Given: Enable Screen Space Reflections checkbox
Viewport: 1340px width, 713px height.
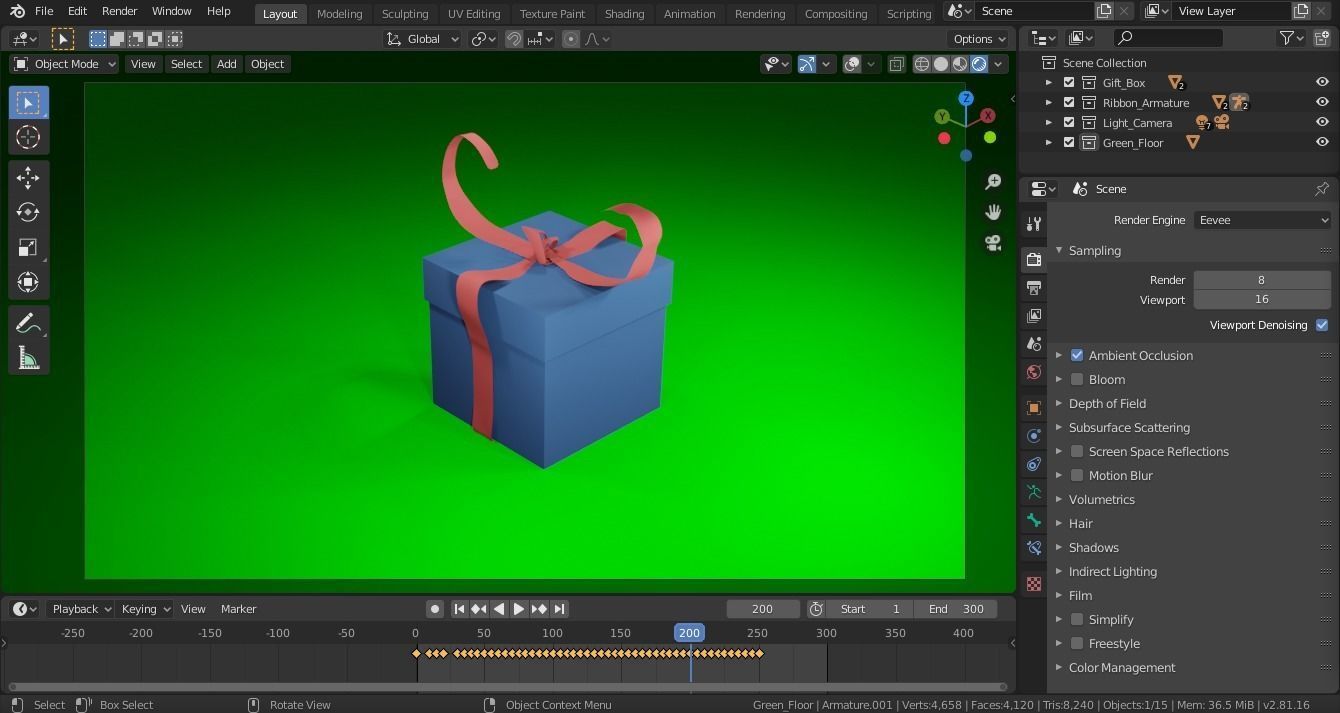Looking at the screenshot, I should point(1077,451).
